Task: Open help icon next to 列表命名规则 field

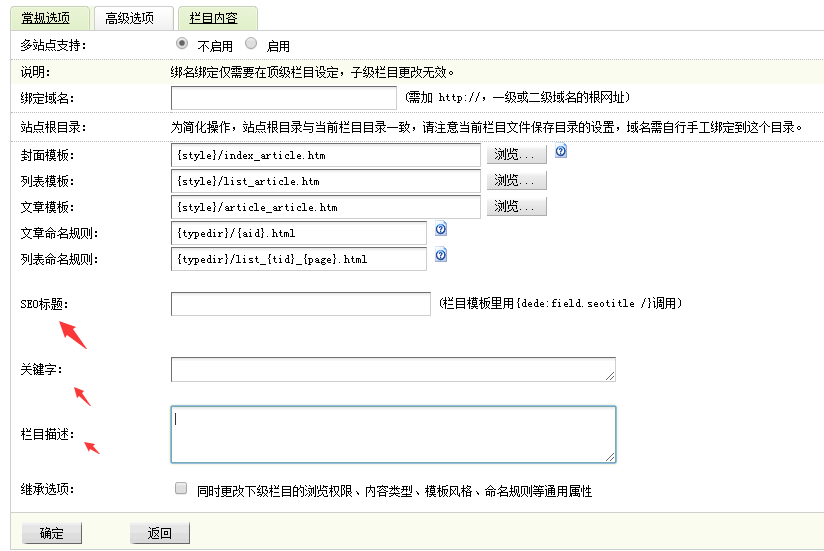Action: pos(441,255)
